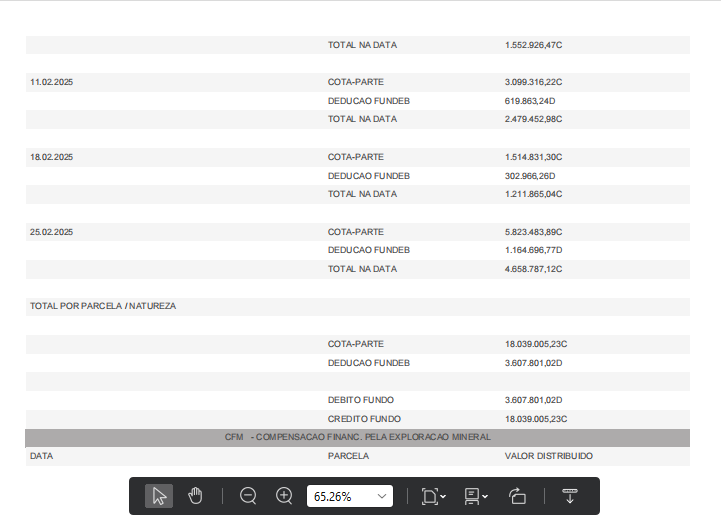The image size is (721, 517).
Task: Expand the fit page options dropdown
Action: tap(434, 496)
